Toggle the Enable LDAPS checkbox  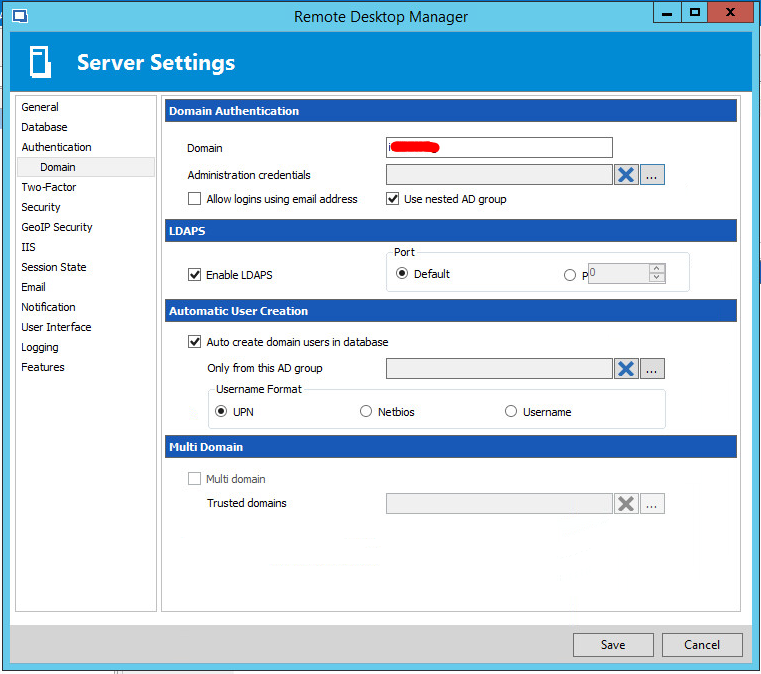(194, 275)
